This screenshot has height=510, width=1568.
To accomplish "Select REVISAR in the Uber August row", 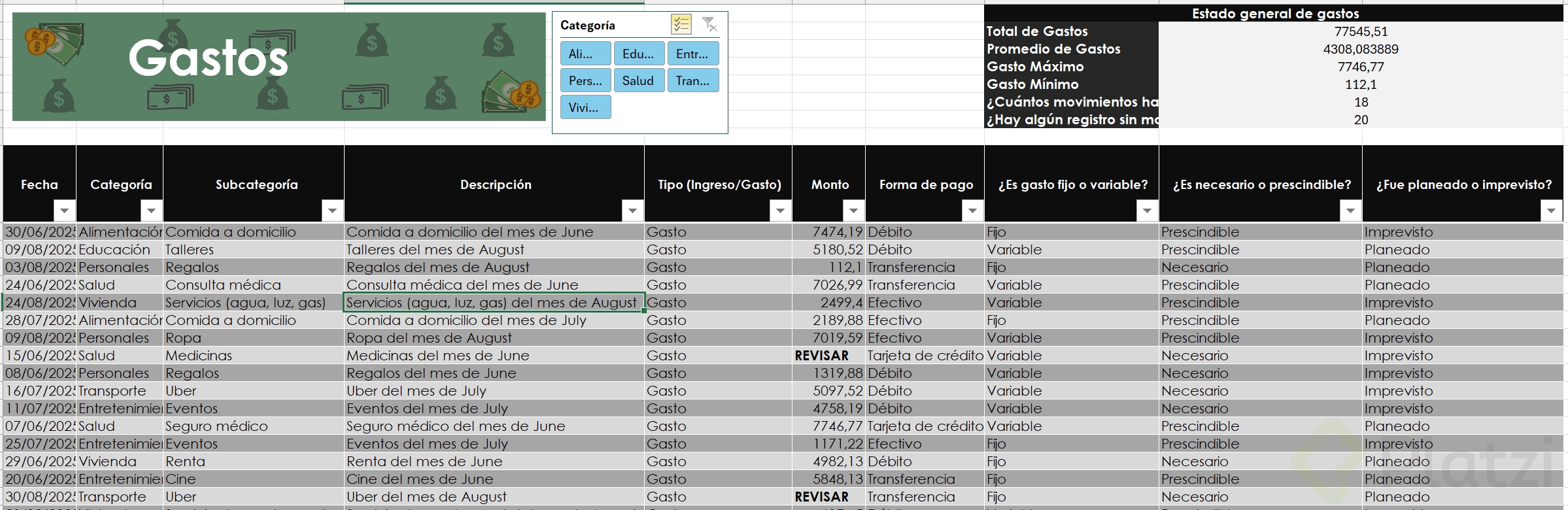I will pos(829,496).
